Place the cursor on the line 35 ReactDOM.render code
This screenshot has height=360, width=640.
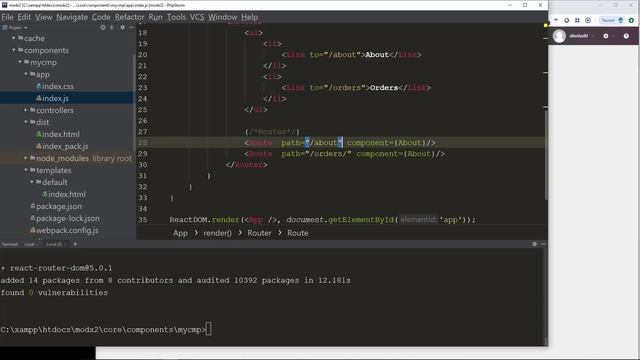point(322,220)
